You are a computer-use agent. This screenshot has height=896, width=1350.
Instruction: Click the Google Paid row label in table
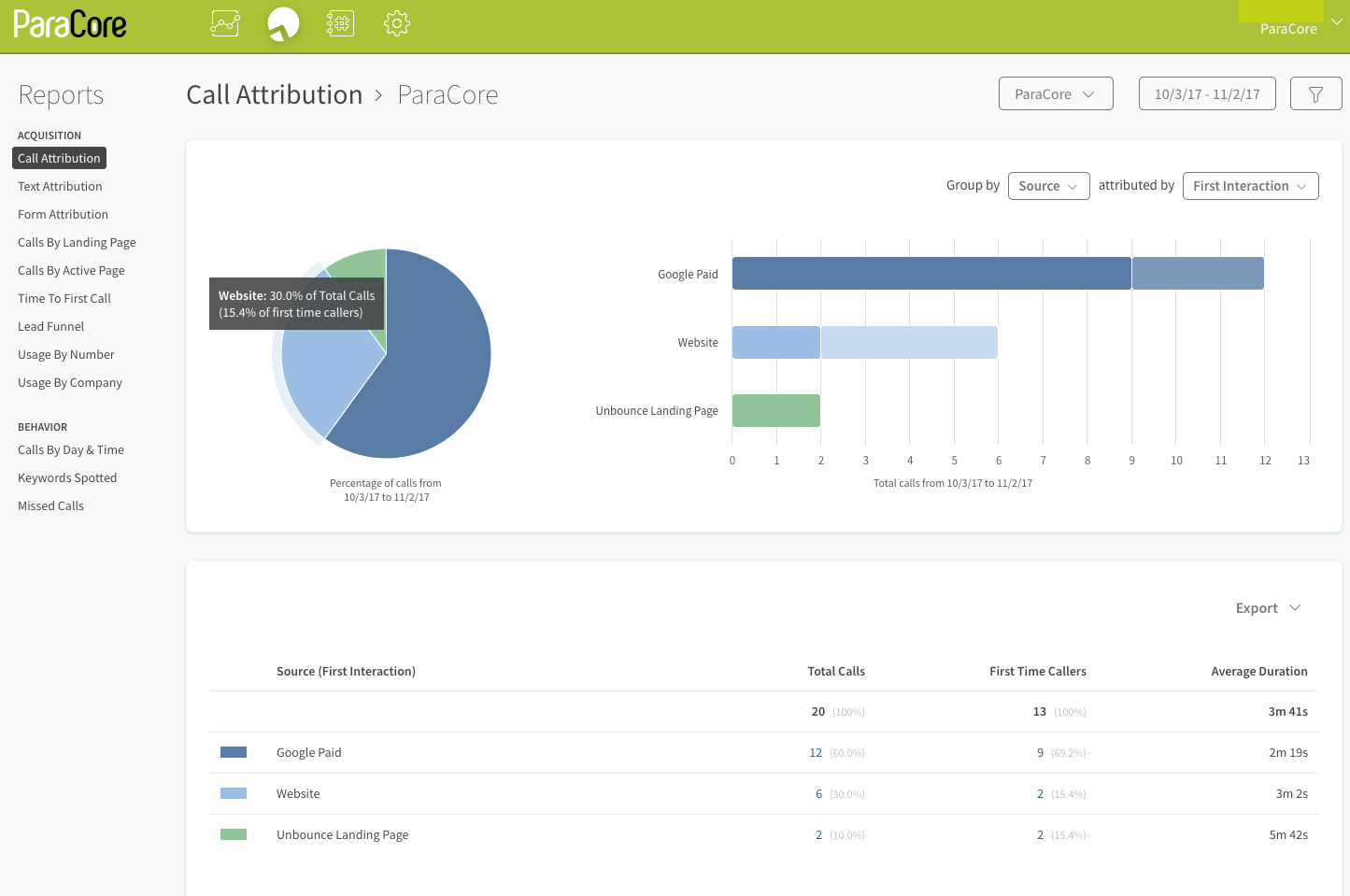(x=309, y=752)
